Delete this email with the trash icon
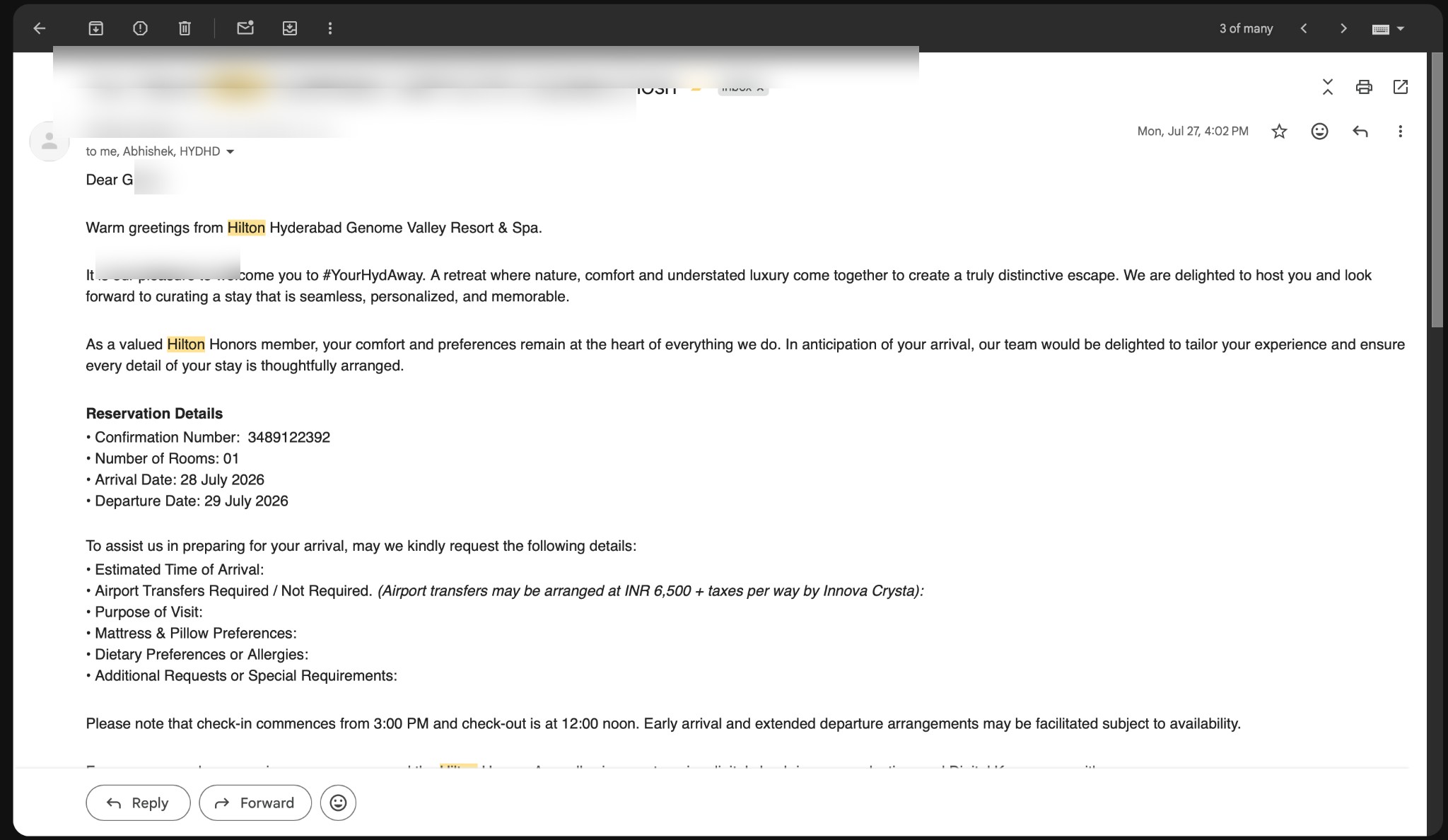Viewport: 1448px width, 840px height. pos(185,28)
